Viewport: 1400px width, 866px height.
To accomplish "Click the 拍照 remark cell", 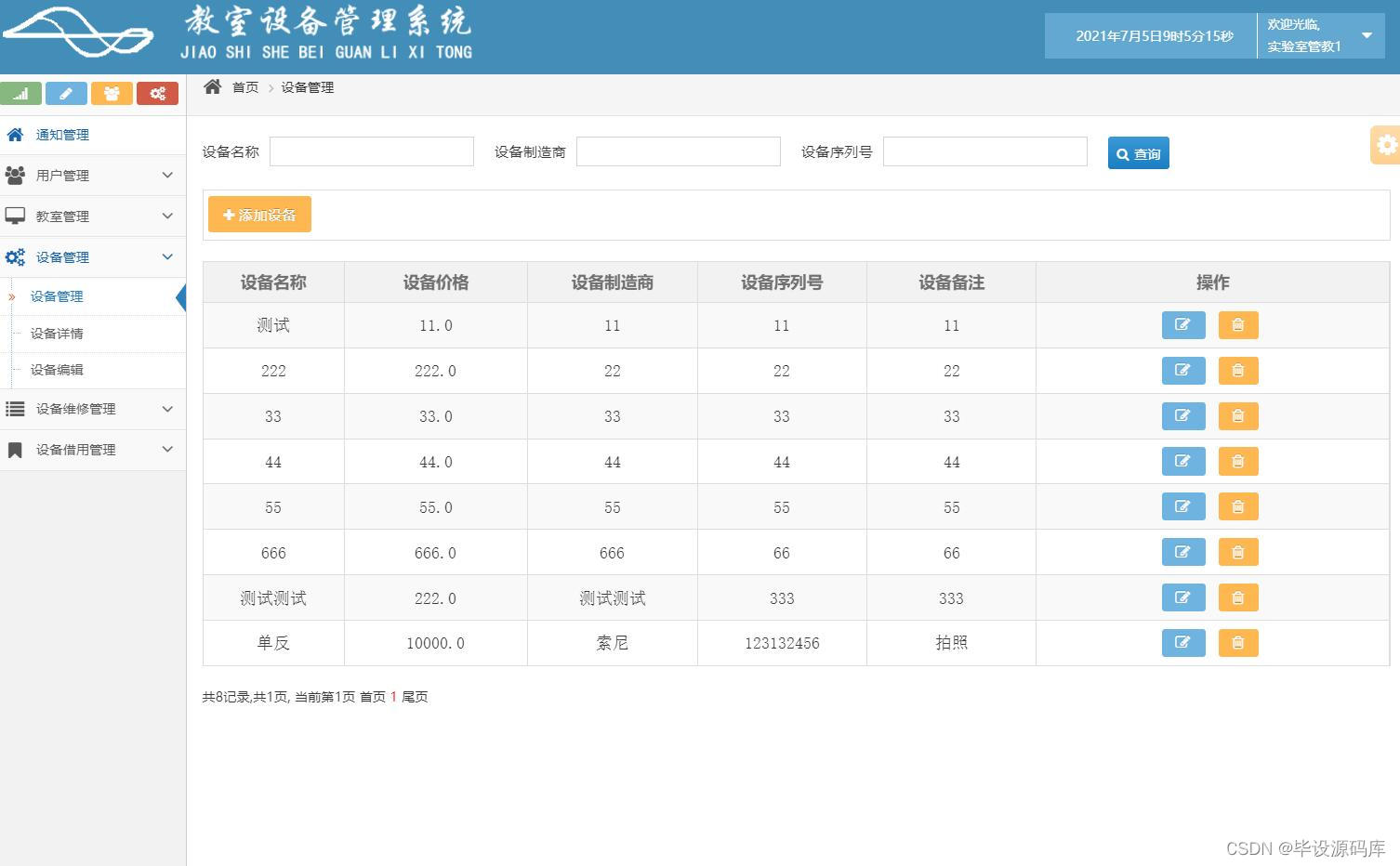I will [952, 643].
